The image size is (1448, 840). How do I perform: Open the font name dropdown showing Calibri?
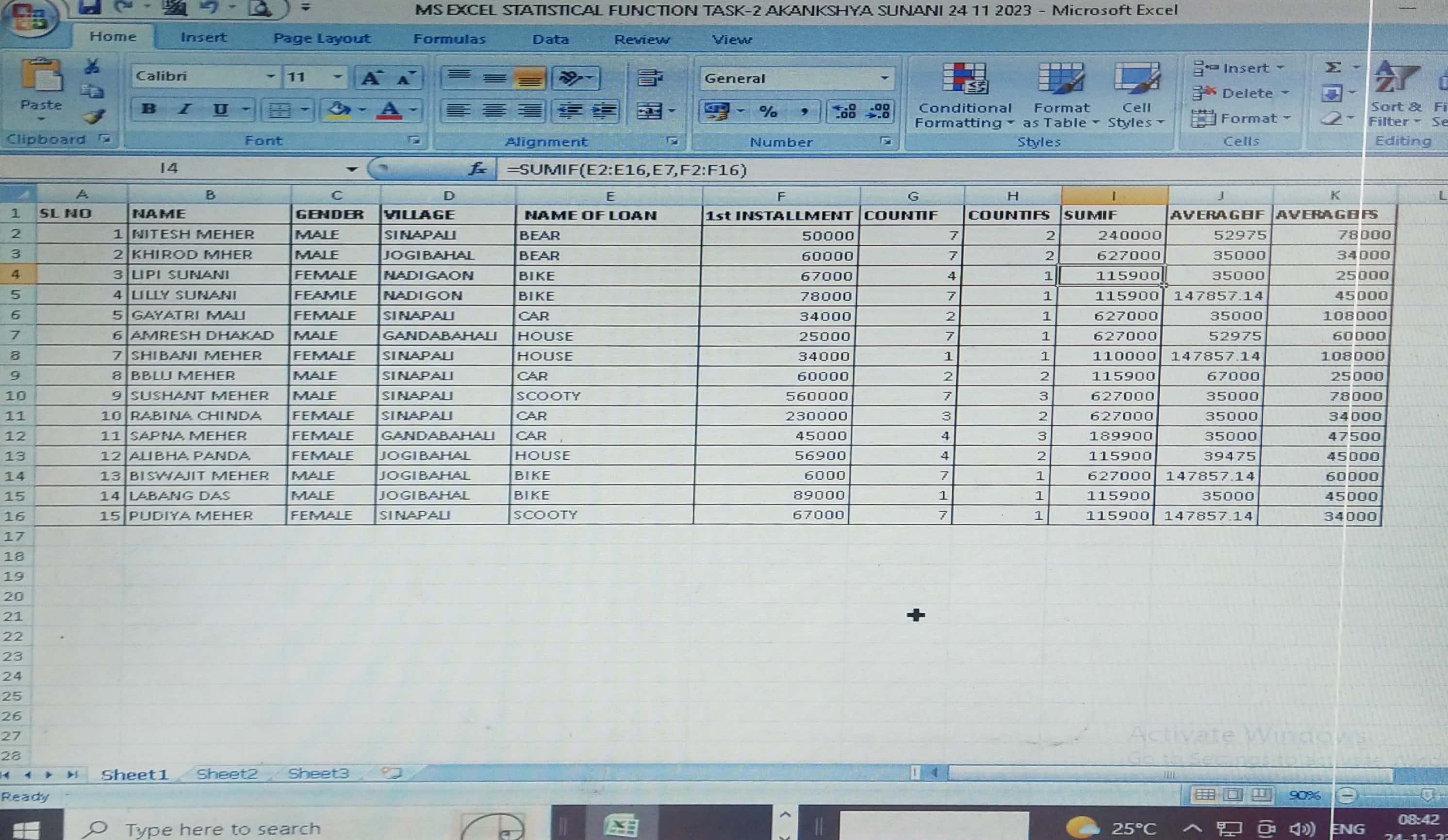pos(270,76)
